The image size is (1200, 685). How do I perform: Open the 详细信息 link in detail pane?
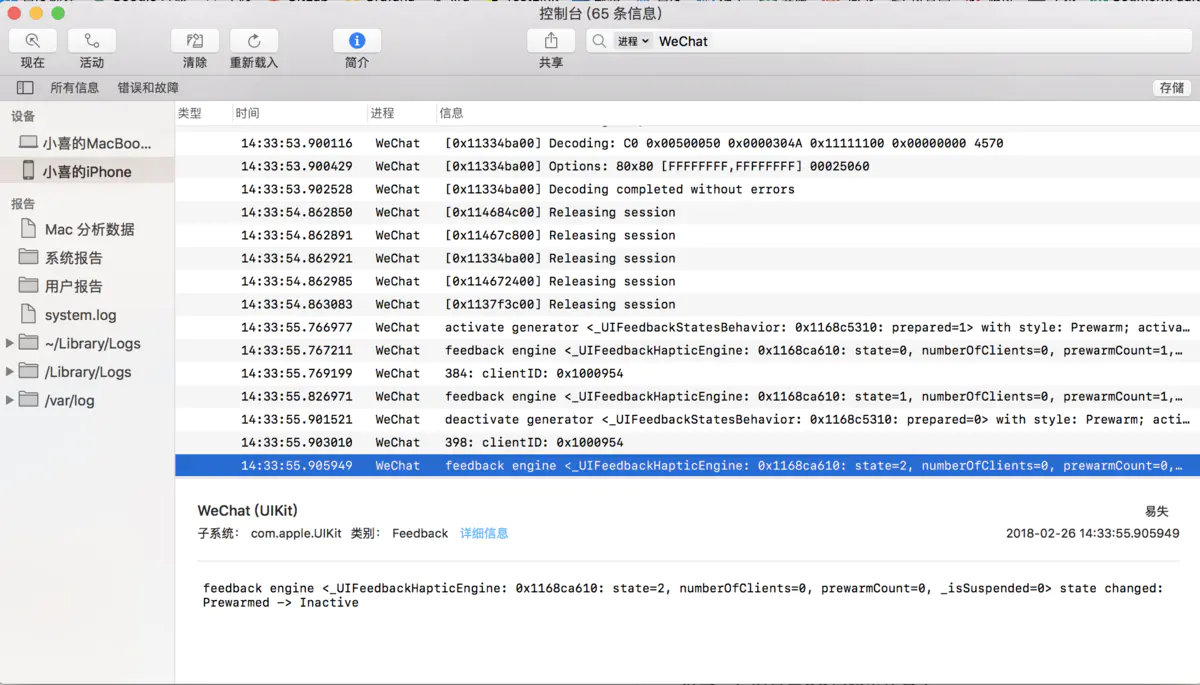[x=484, y=533]
